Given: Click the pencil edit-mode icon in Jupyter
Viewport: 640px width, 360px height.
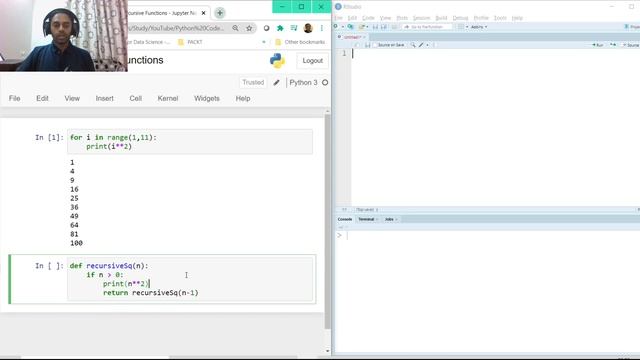Looking at the screenshot, I should point(276,82).
